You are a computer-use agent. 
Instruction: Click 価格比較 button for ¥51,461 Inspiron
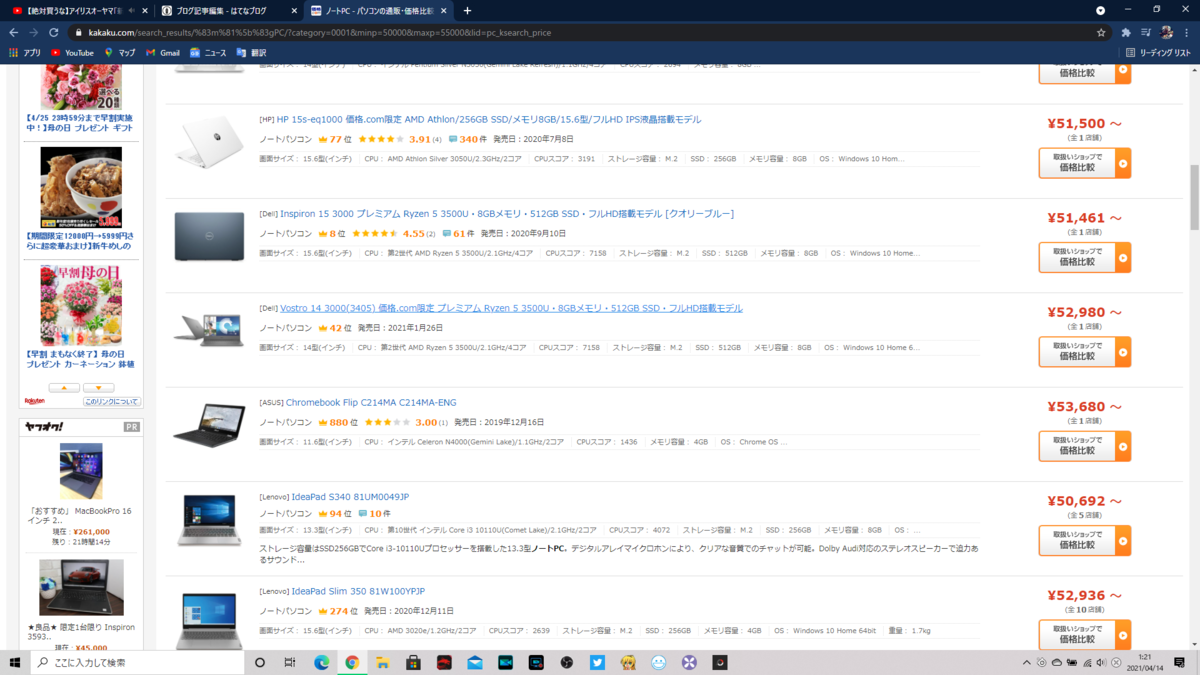point(1084,257)
